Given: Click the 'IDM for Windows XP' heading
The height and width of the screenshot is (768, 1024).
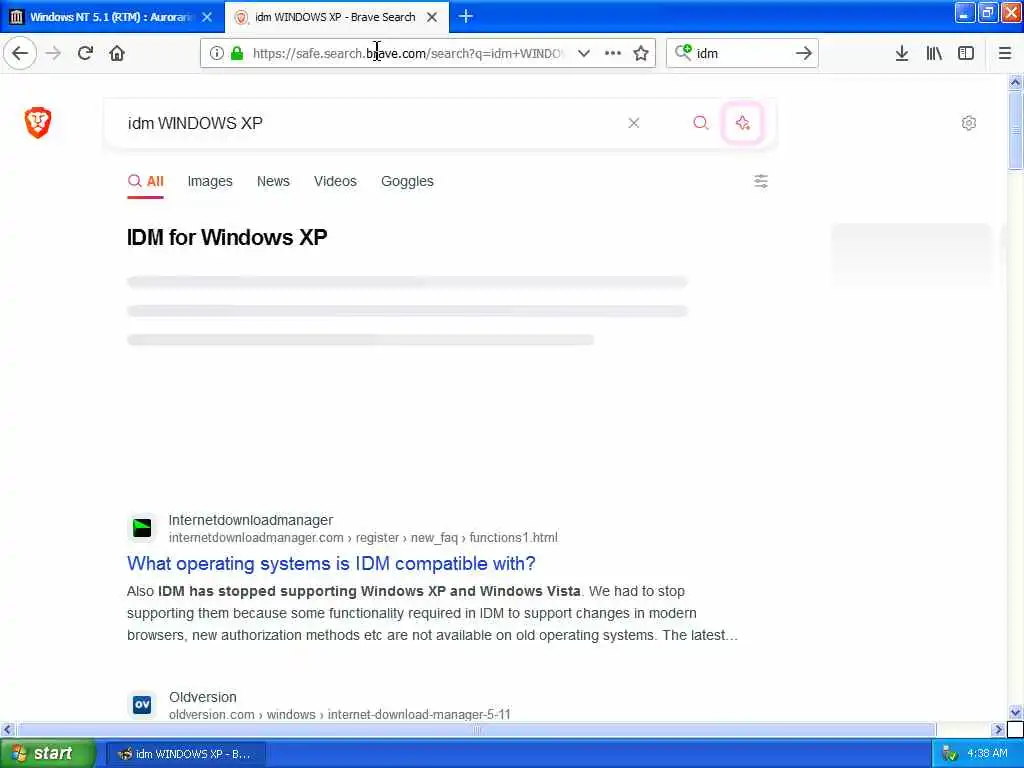Looking at the screenshot, I should point(227,237).
